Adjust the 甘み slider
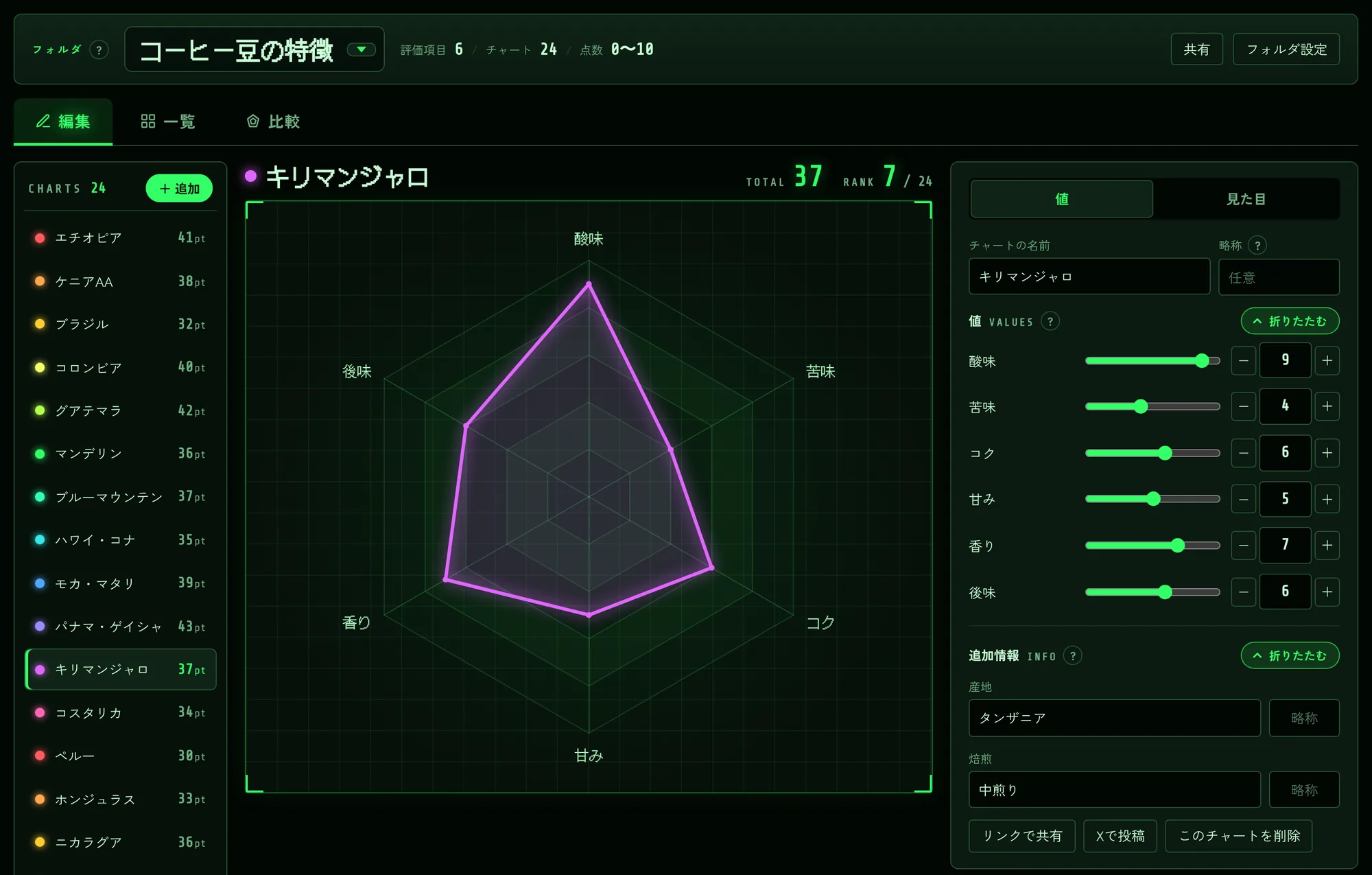Image resolution: width=1372 pixels, height=875 pixels. [1152, 500]
